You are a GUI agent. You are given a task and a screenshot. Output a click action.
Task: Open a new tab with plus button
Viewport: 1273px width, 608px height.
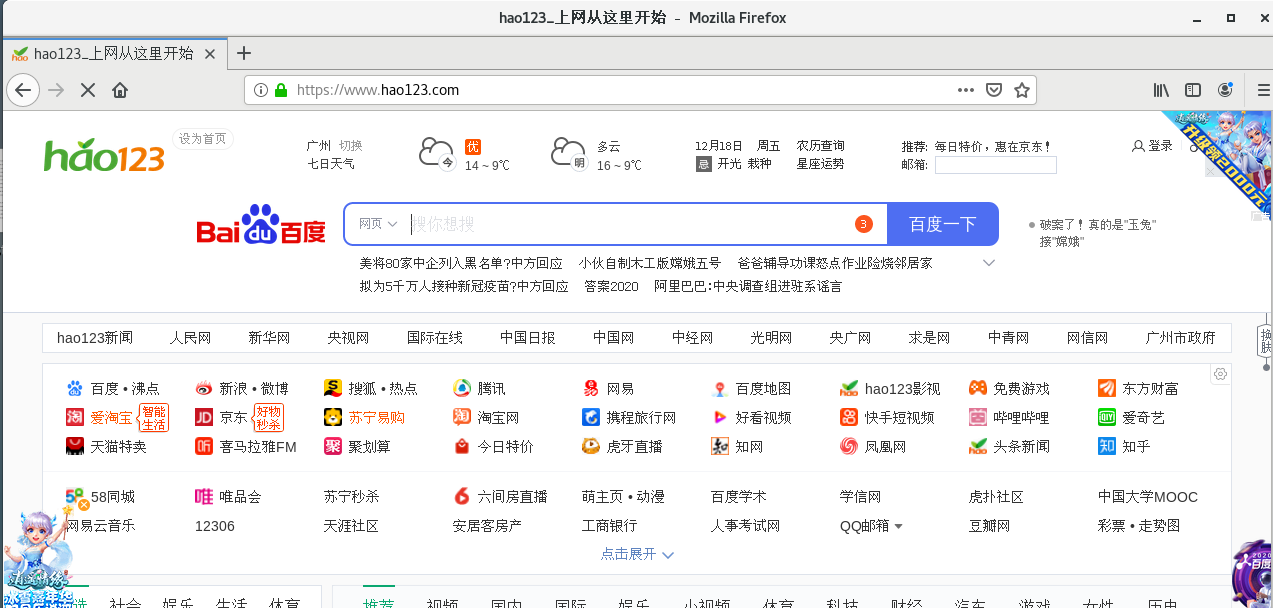243,53
